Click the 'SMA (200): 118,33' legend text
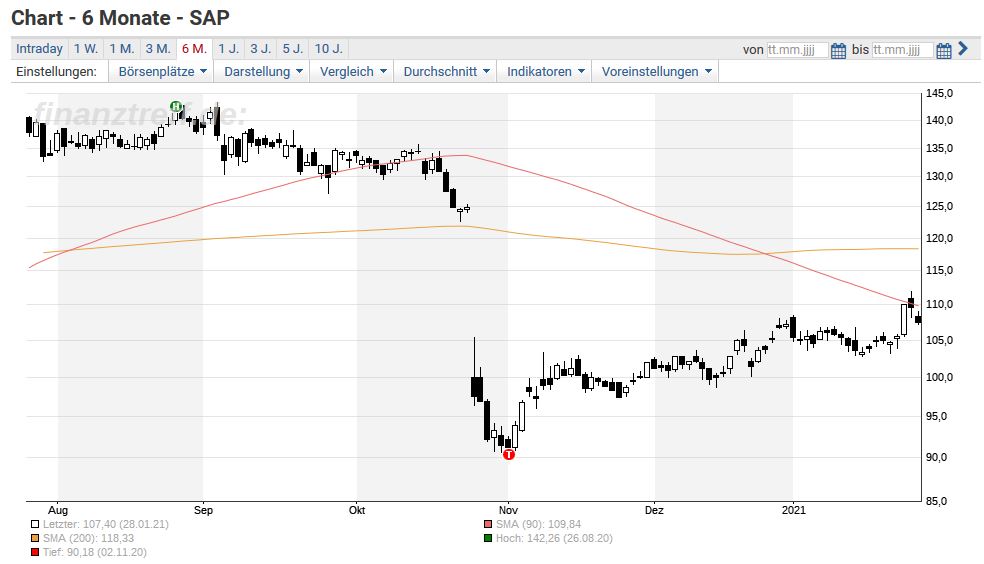984x564 pixels. 88,538
